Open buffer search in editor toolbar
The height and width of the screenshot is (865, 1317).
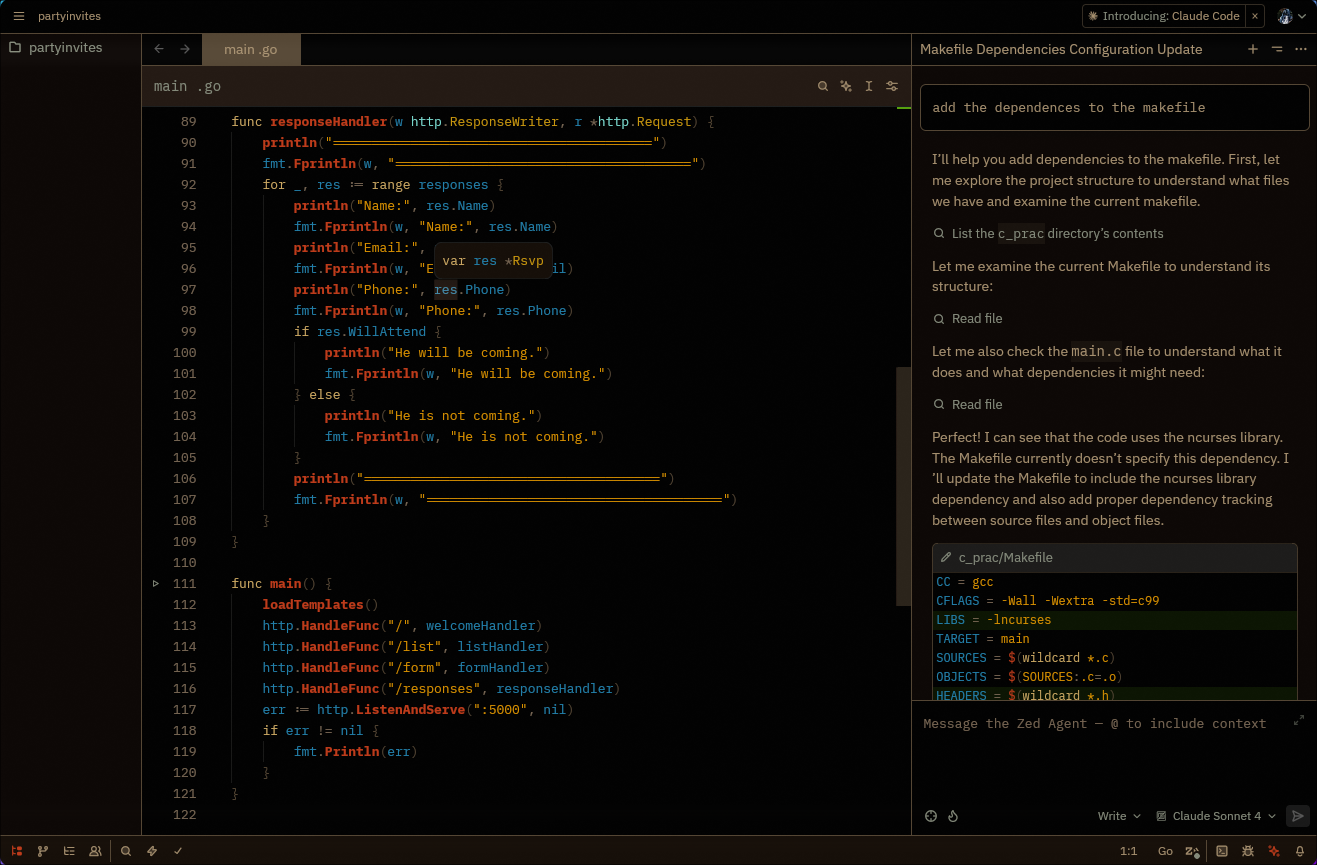click(823, 86)
